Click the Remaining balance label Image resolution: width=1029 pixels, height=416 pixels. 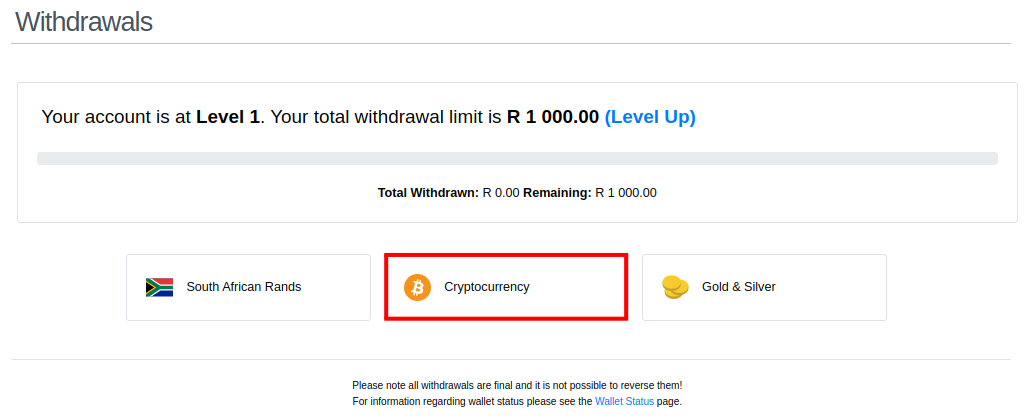pos(557,193)
